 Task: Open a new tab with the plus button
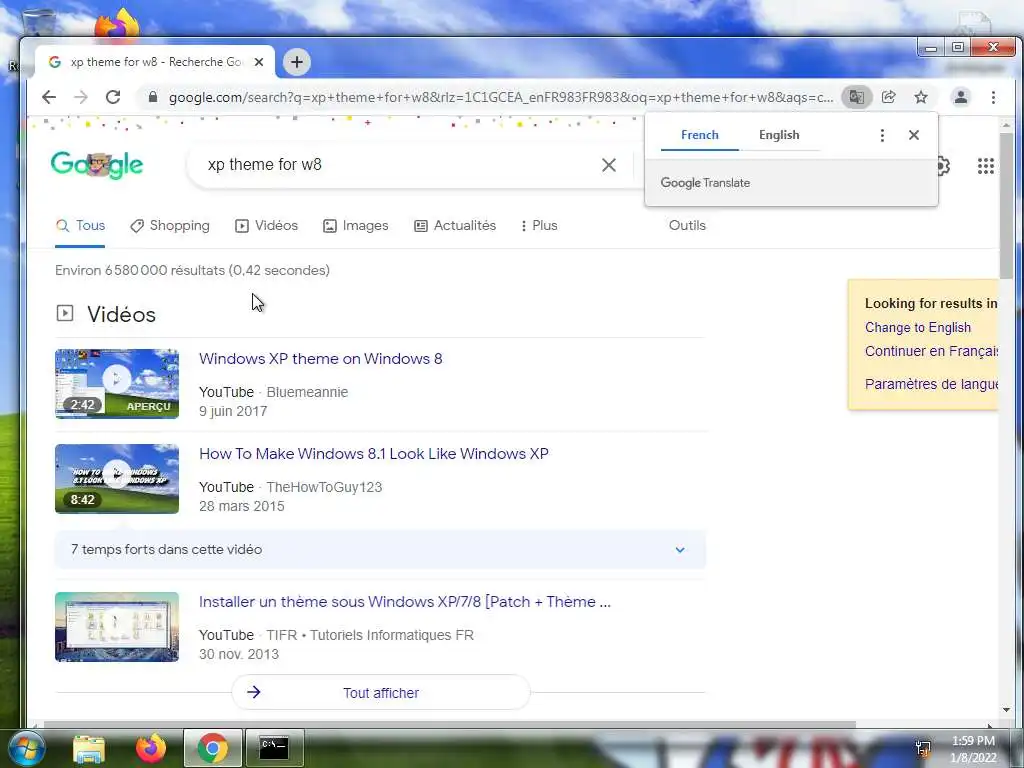point(296,62)
